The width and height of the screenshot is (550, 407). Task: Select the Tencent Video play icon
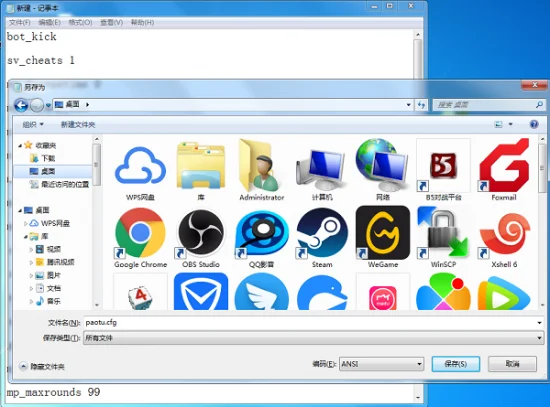point(504,292)
